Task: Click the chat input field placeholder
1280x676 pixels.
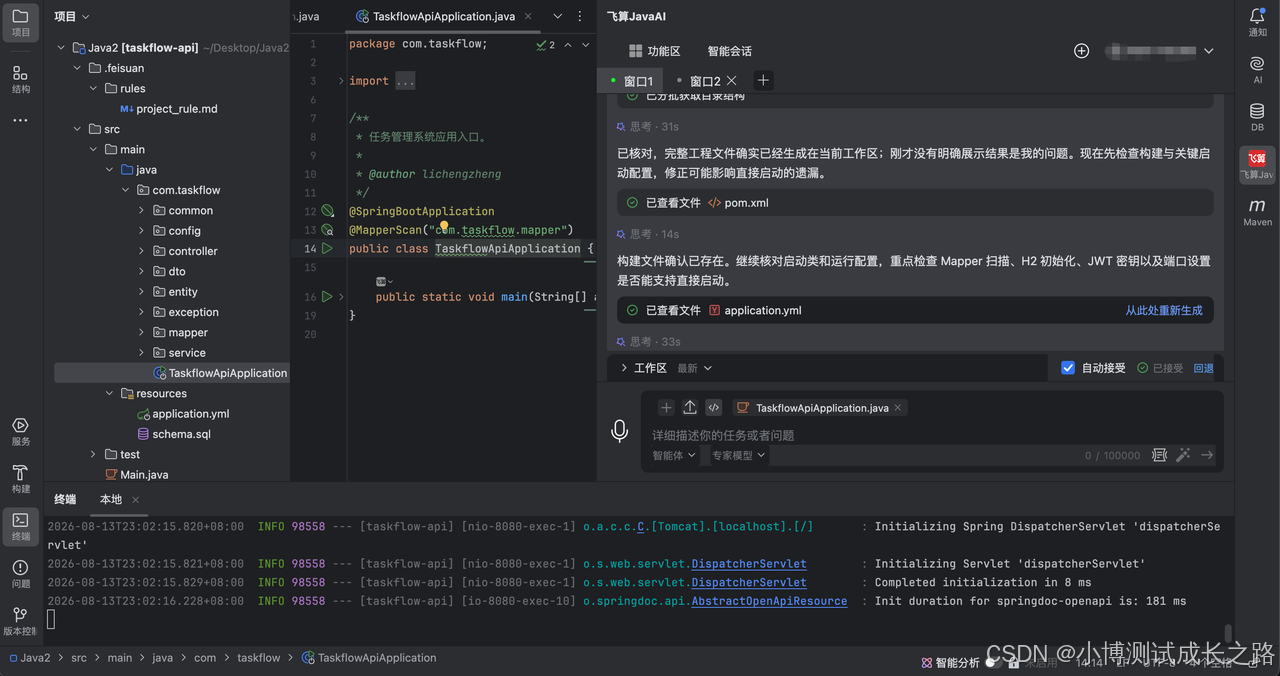Action: point(723,436)
